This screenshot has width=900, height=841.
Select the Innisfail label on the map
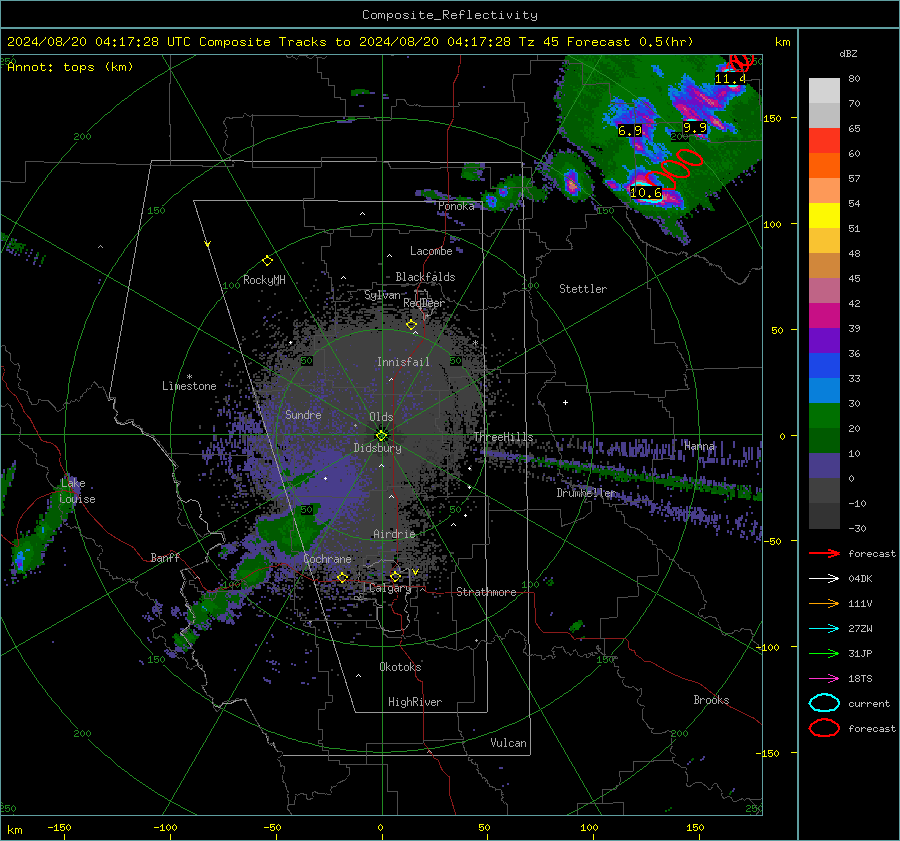[x=403, y=362]
